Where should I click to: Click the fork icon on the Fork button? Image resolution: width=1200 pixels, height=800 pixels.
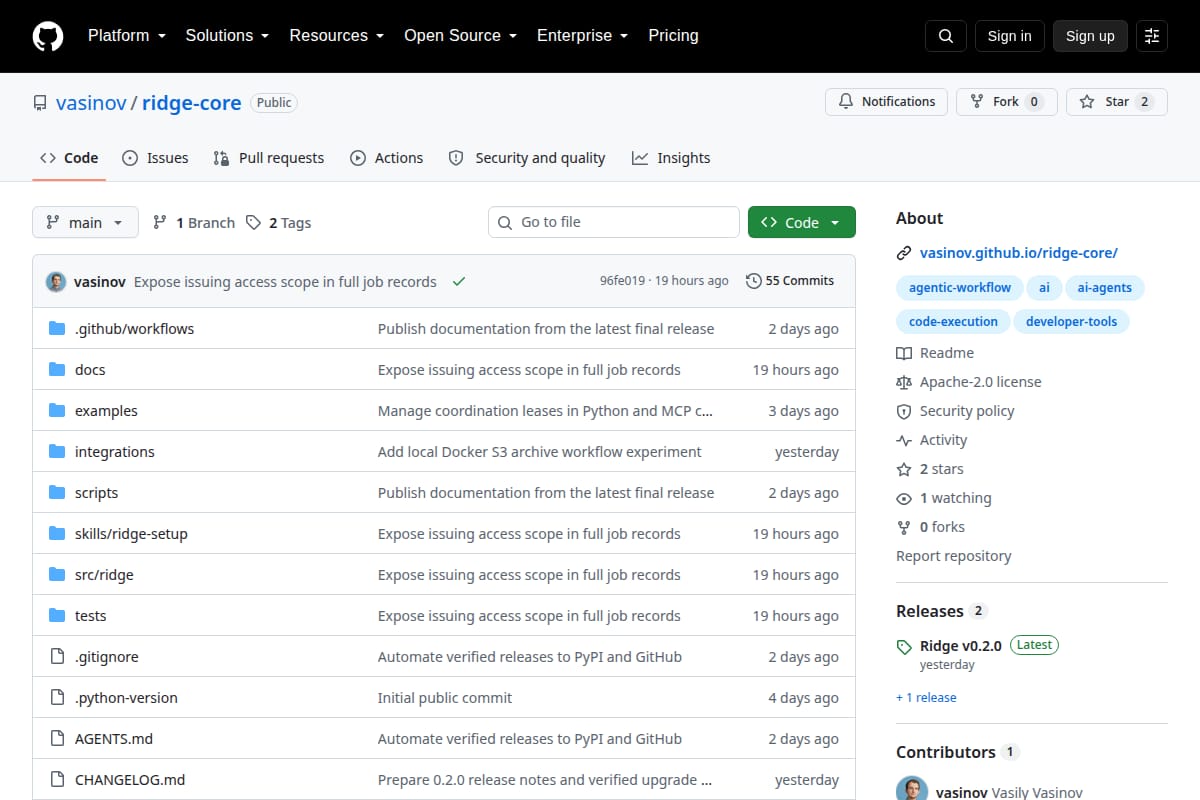977,102
